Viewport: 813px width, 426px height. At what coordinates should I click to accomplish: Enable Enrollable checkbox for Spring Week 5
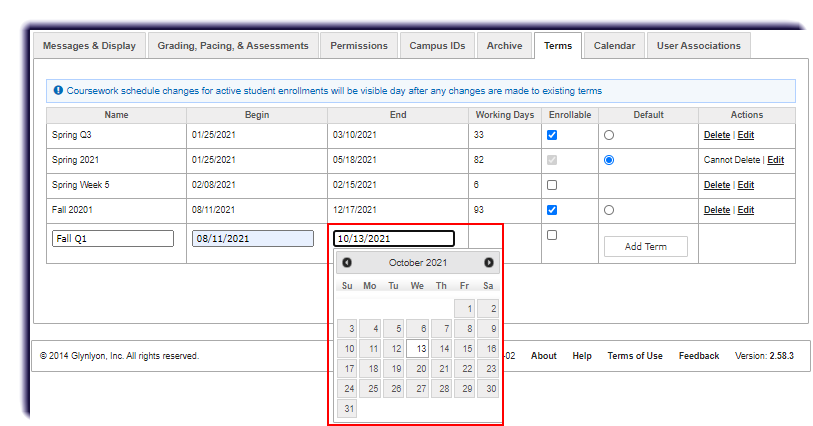552,185
